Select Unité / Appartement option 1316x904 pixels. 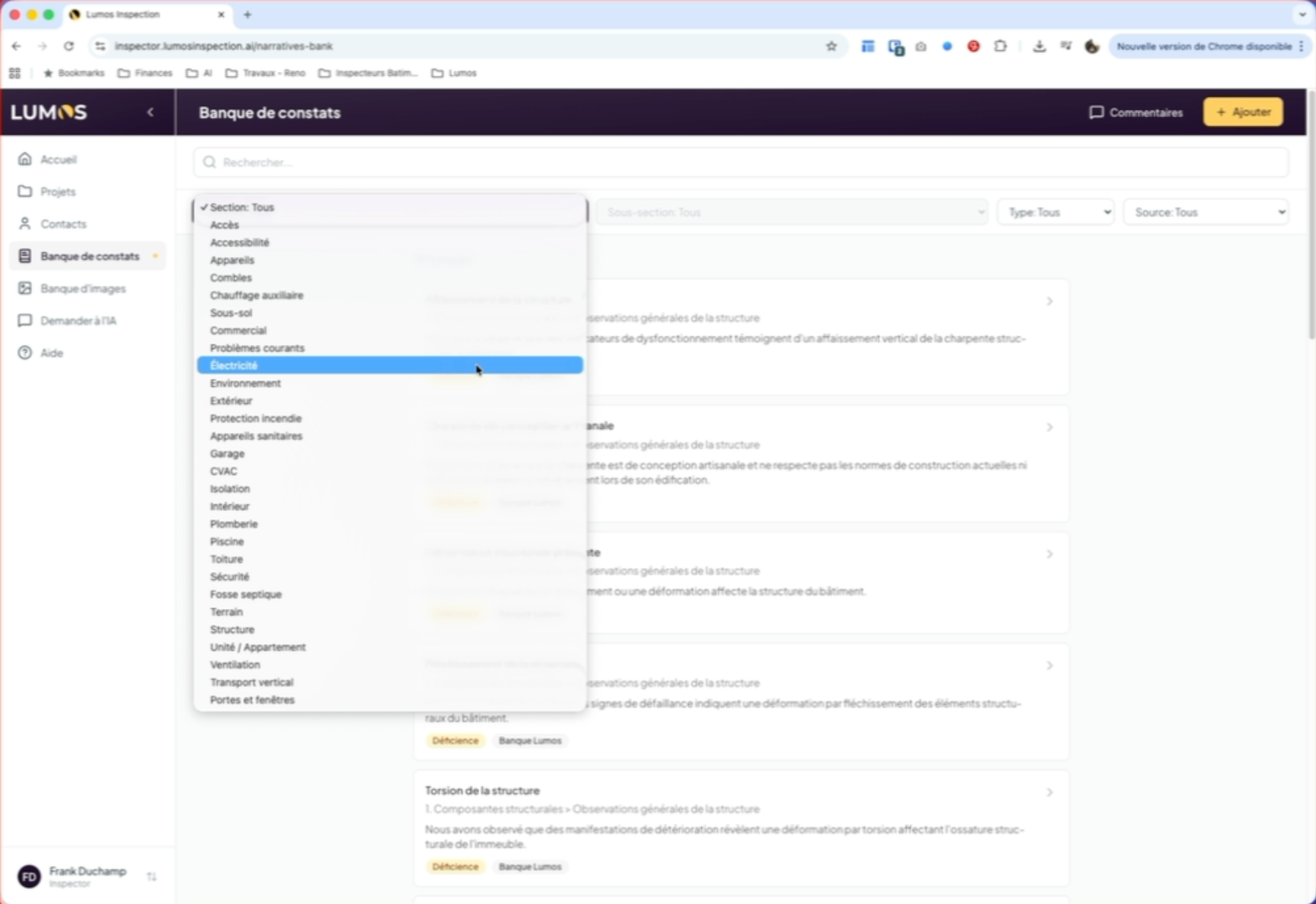pyautogui.click(x=390, y=646)
